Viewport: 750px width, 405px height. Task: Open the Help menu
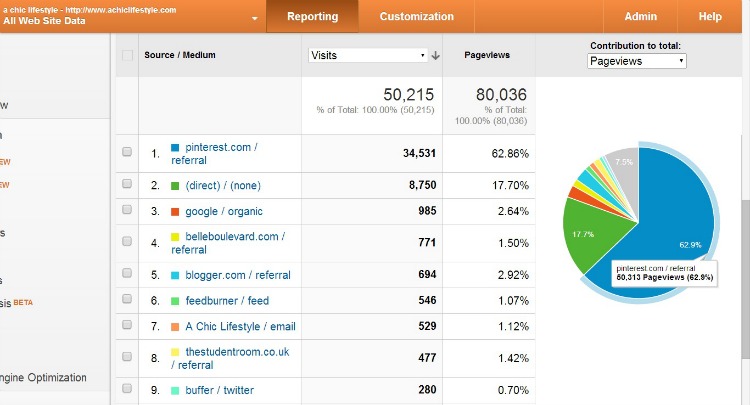click(x=710, y=16)
